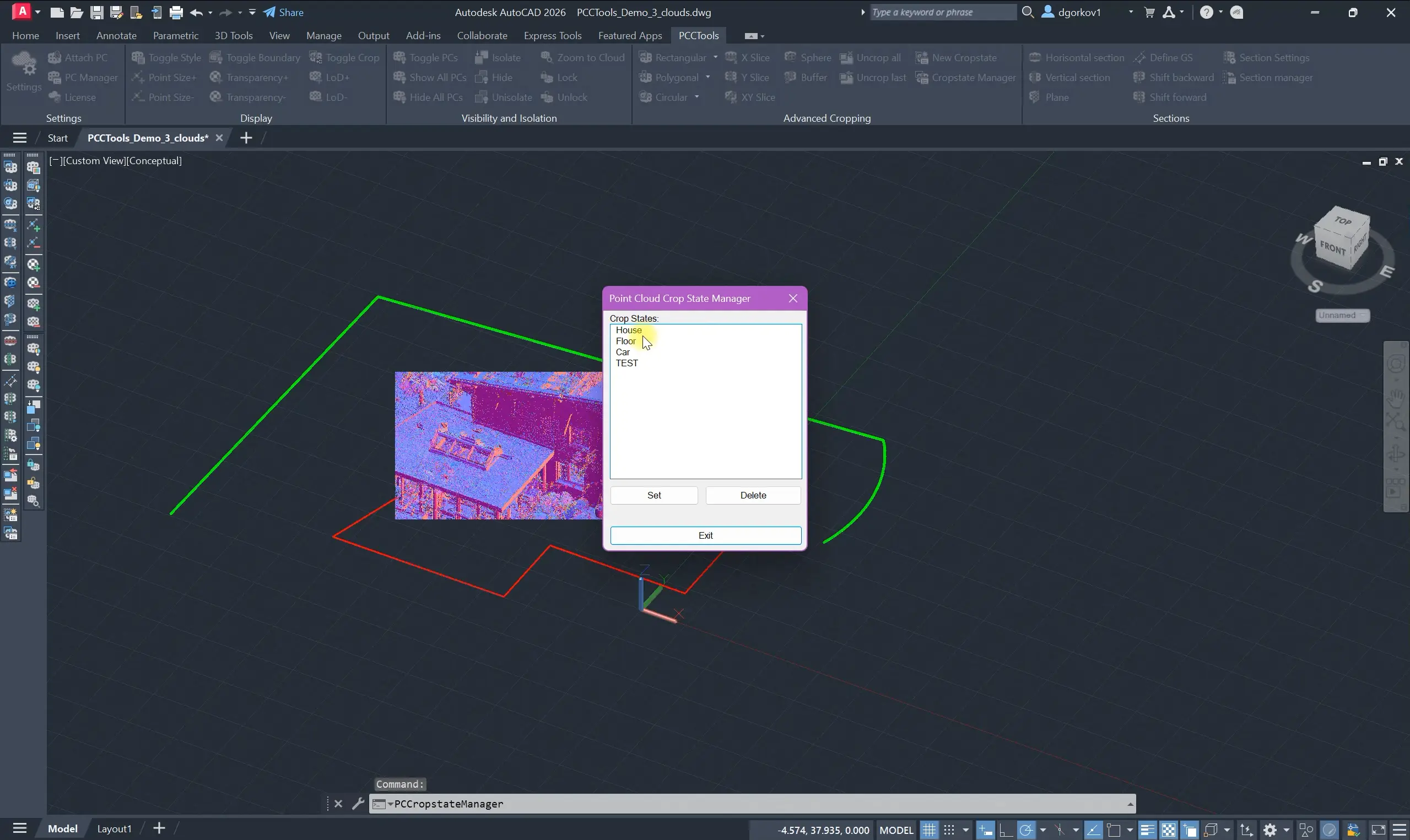Toggle the grid display in status bar
This screenshot has width=1410, height=840.
929,831
